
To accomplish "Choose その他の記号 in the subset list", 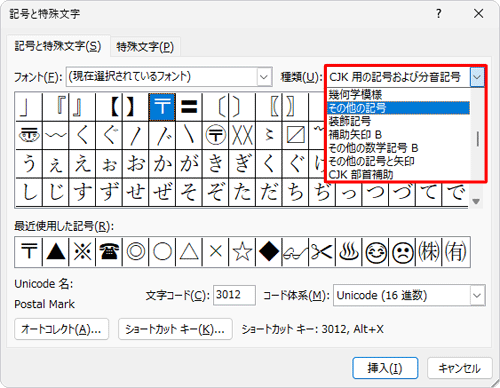I will coord(399,108).
